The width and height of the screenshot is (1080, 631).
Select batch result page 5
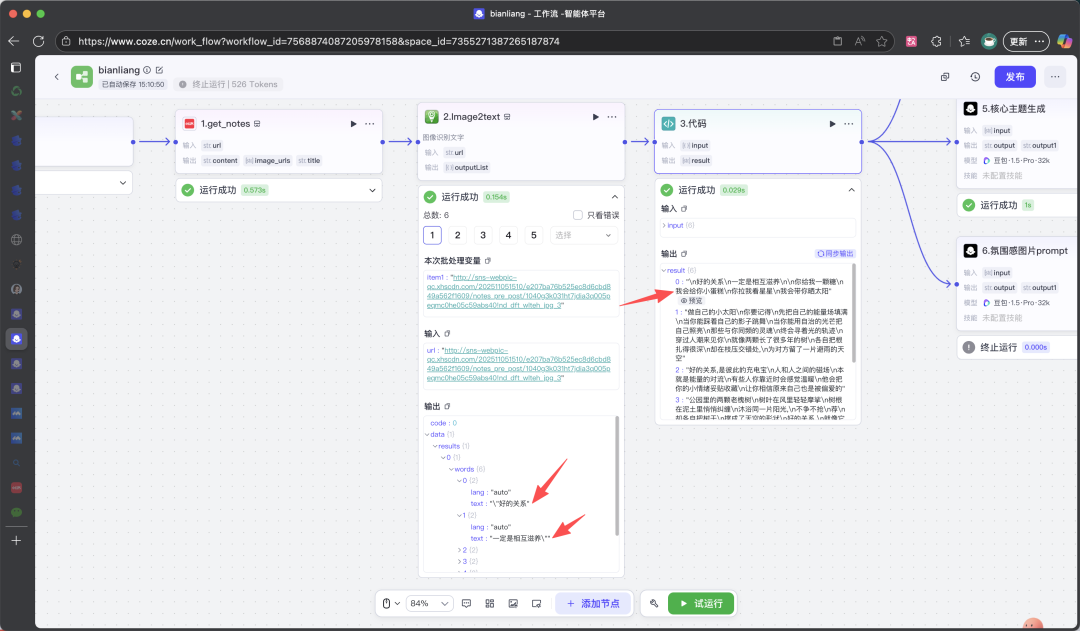534,235
